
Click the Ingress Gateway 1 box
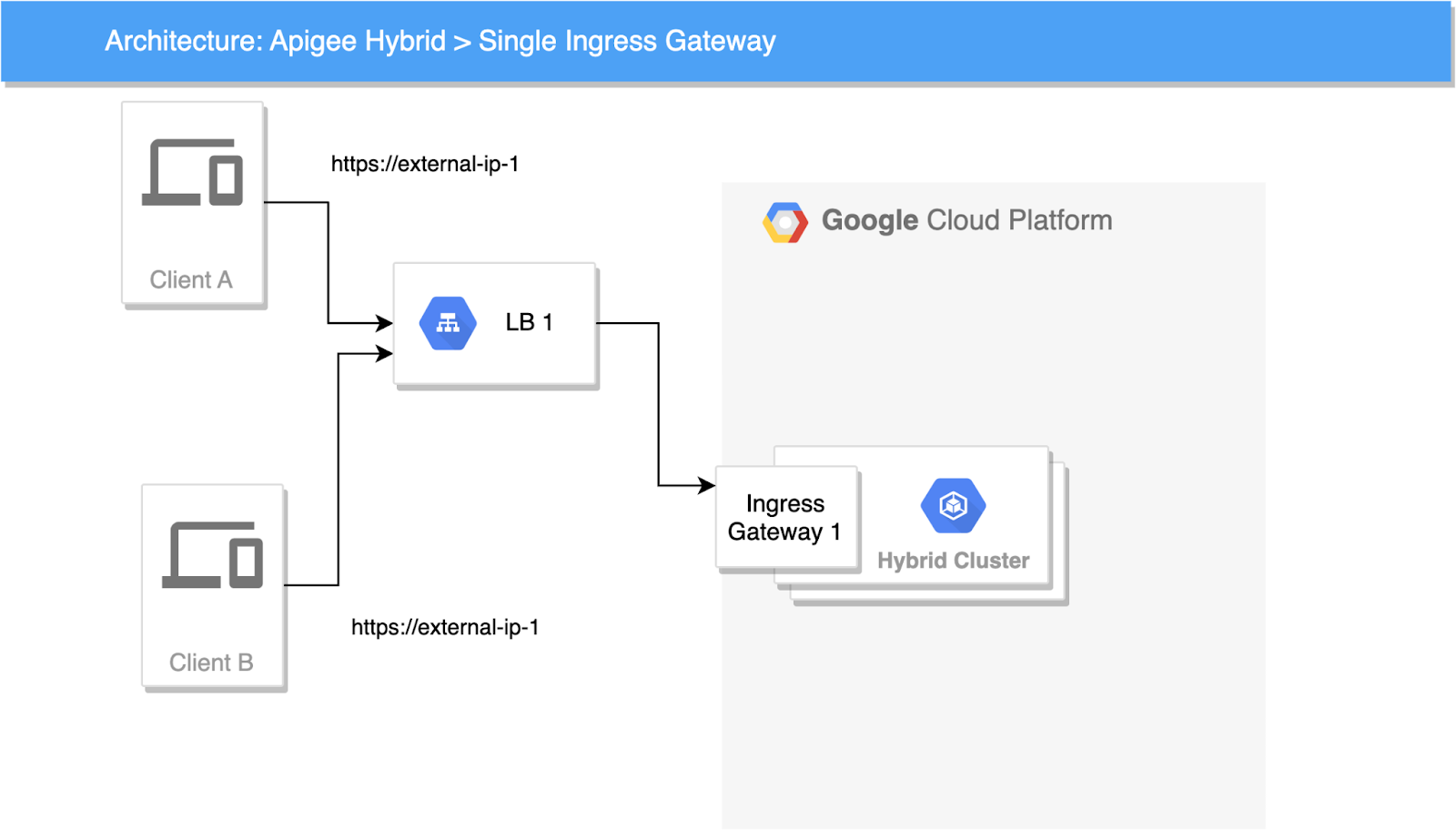tap(787, 517)
